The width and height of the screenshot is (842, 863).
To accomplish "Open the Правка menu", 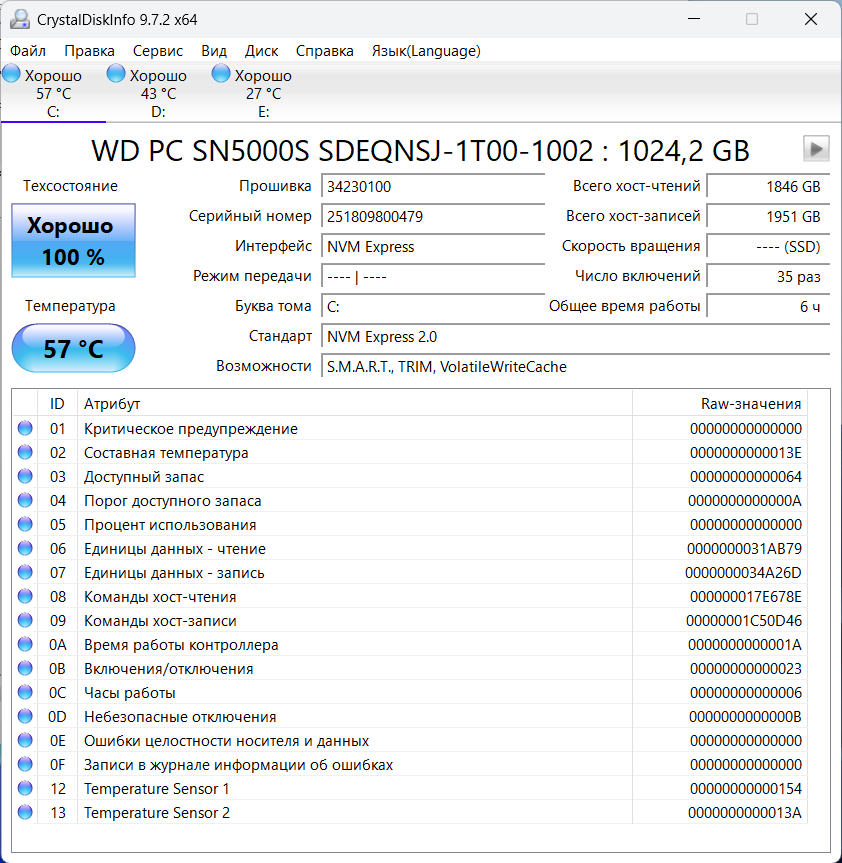I will click(x=89, y=51).
